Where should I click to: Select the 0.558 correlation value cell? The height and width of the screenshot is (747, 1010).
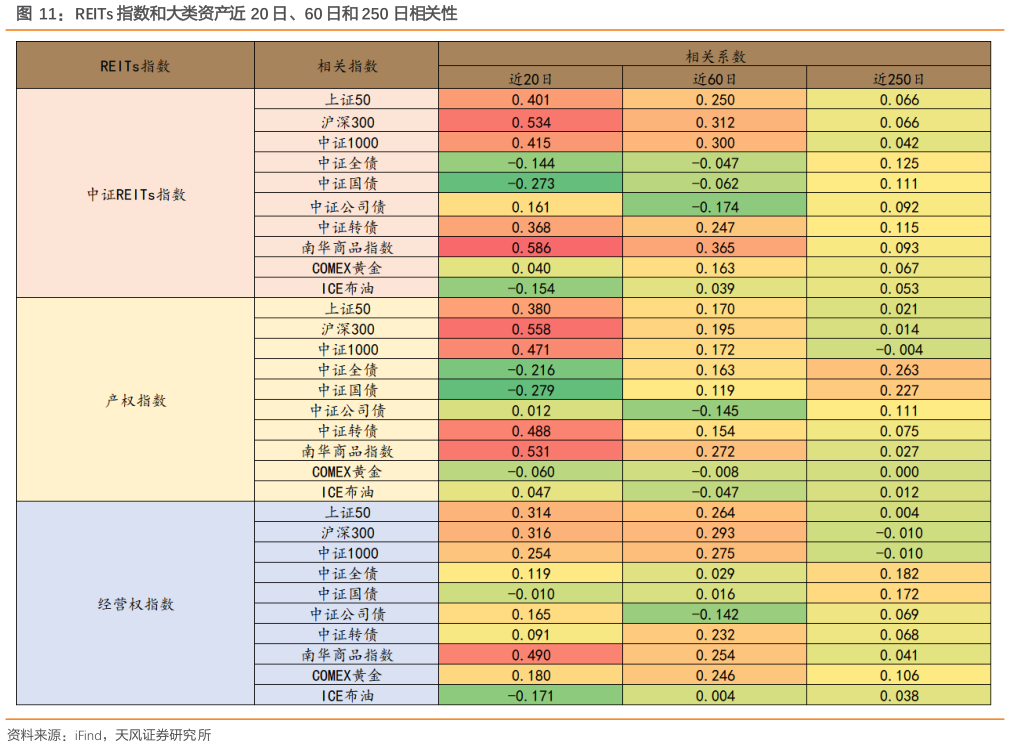tap(530, 329)
